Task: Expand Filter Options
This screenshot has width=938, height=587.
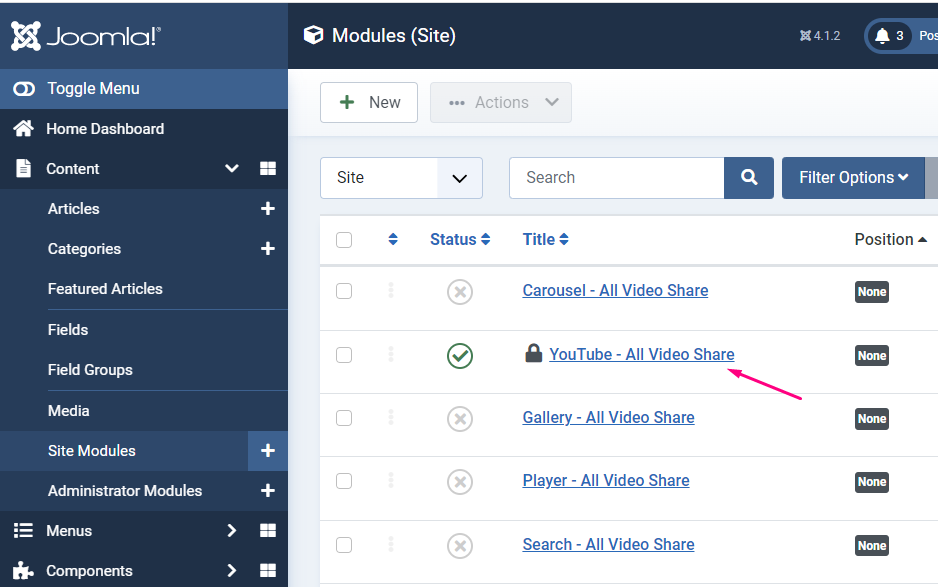Action: 853,178
